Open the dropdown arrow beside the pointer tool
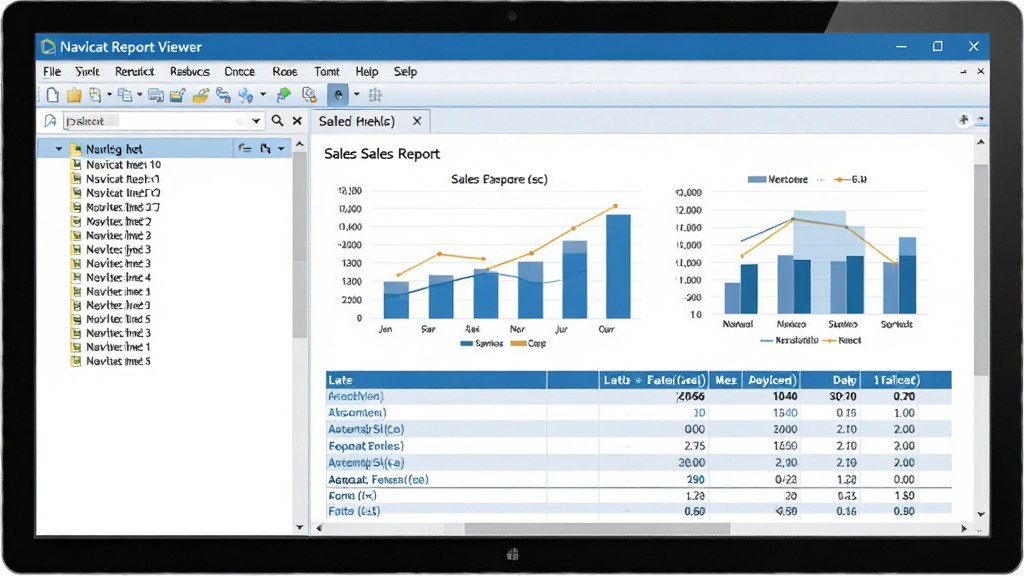 [x=357, y=95]
